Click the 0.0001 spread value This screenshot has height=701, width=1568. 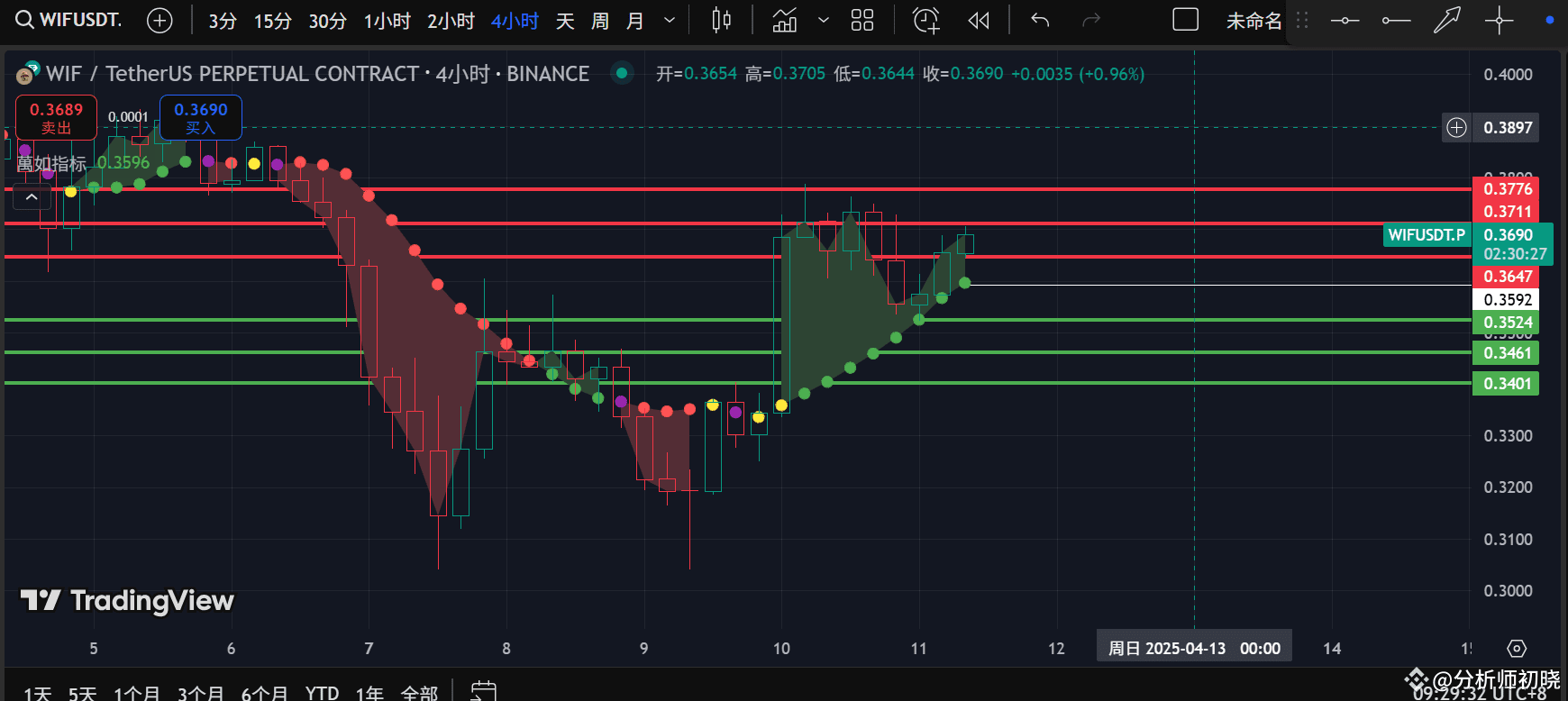[x=128, y=117]
